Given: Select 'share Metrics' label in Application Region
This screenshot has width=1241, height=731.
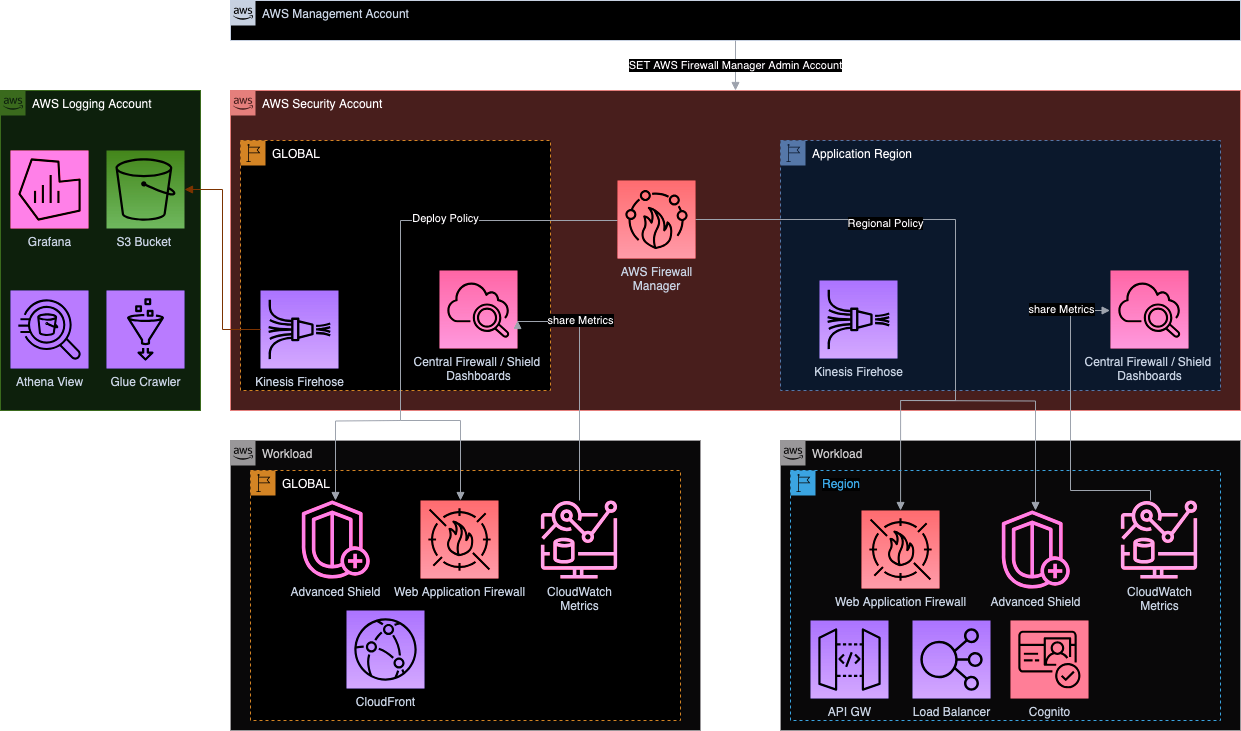Looking at the screenshot, I should click(x=1061, y=309).
